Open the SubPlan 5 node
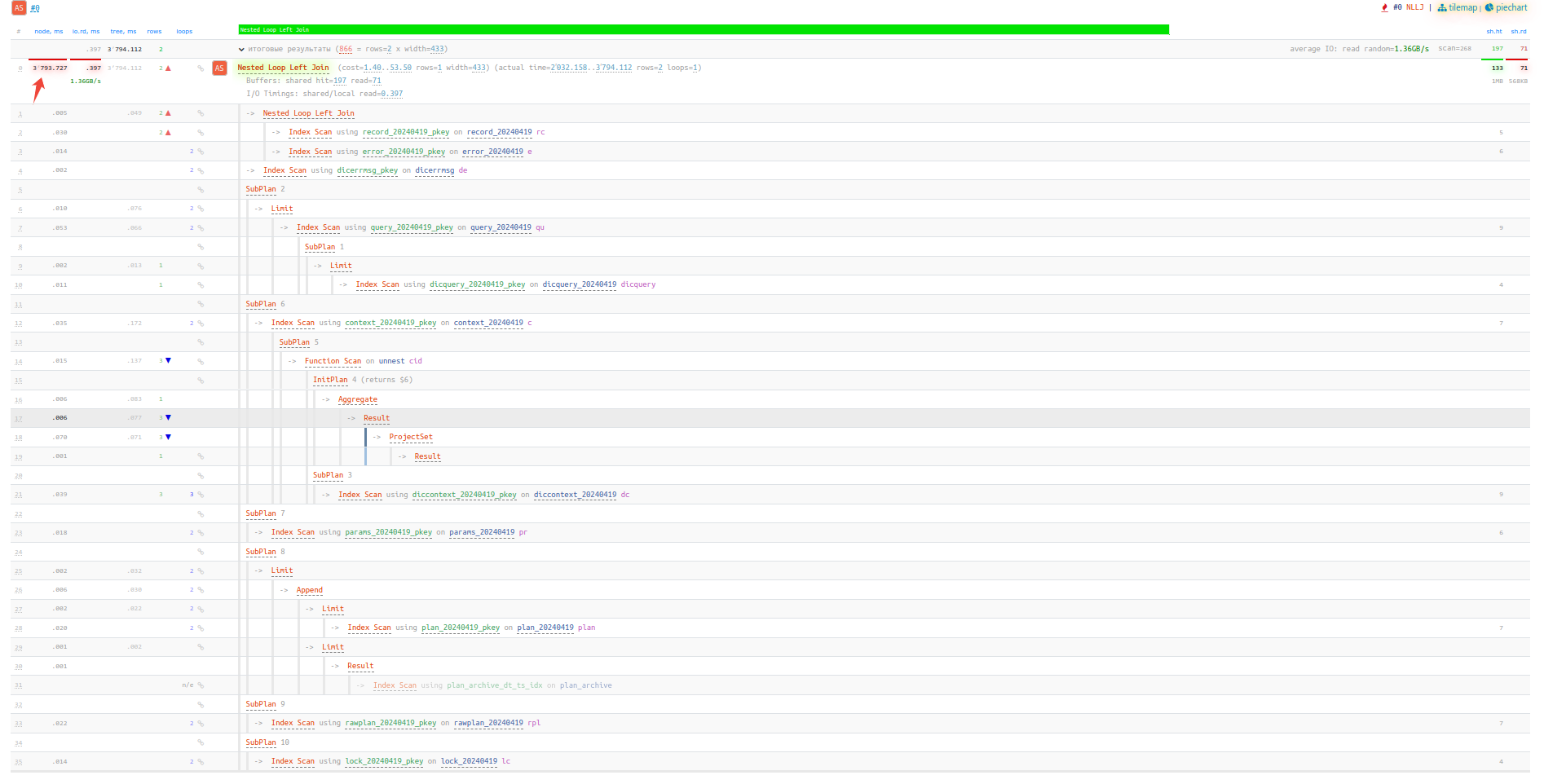The height and width of the screenshot is (784, 1544). 294,342
